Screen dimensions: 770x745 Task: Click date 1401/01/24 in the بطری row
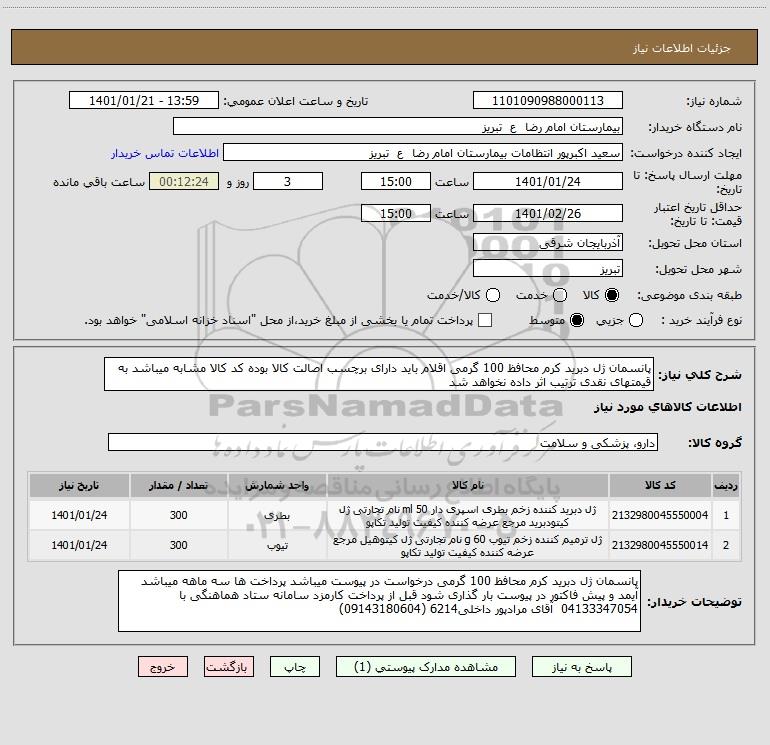[79, 515]
